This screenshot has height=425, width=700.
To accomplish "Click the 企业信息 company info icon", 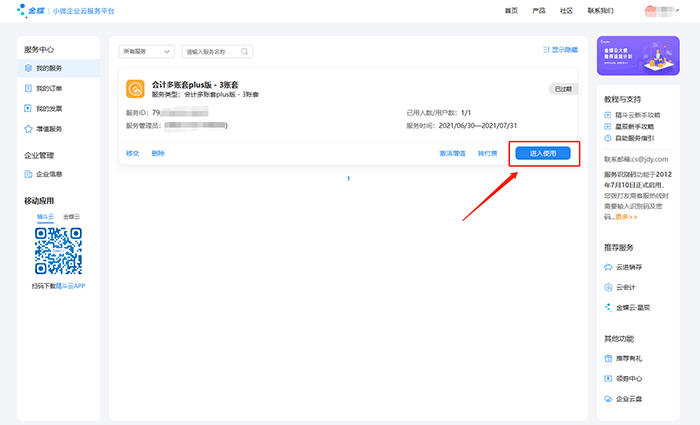I will 28,174.
